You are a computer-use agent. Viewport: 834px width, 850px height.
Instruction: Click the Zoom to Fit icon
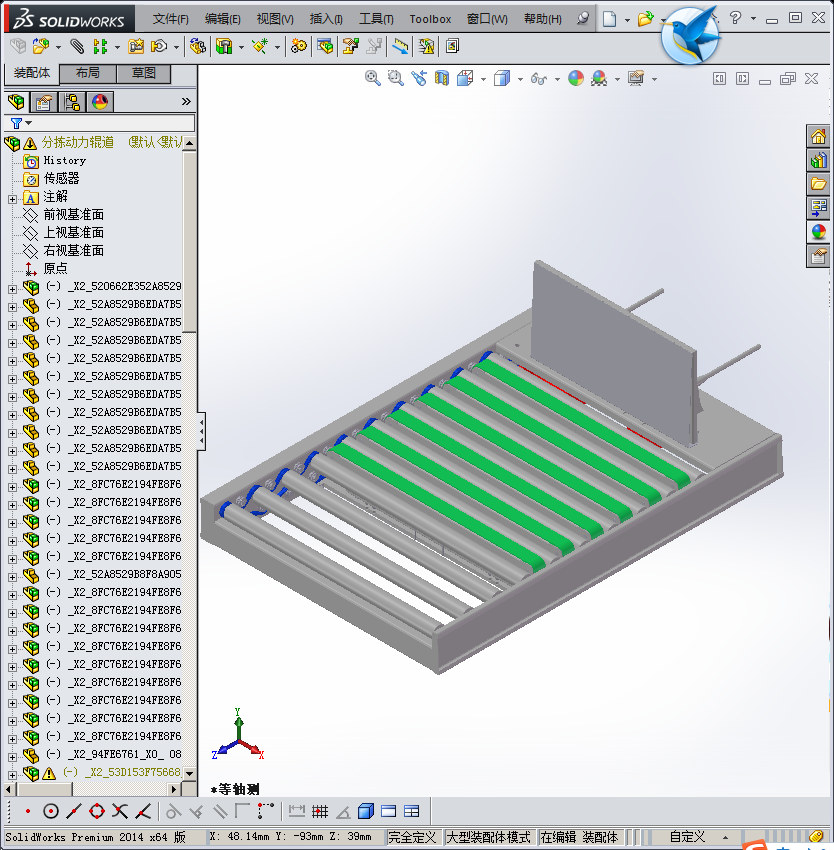click(372, 79)
